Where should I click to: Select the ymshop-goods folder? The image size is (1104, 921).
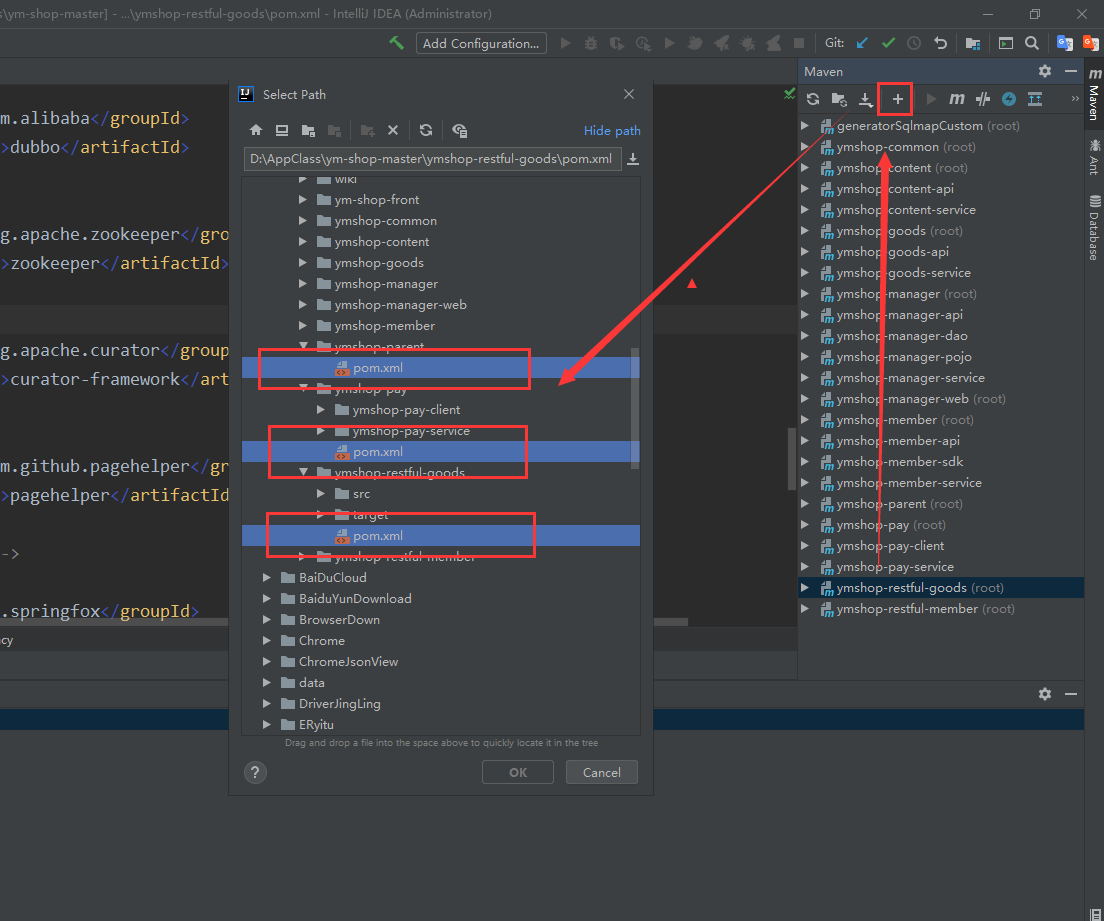(379, 263)
